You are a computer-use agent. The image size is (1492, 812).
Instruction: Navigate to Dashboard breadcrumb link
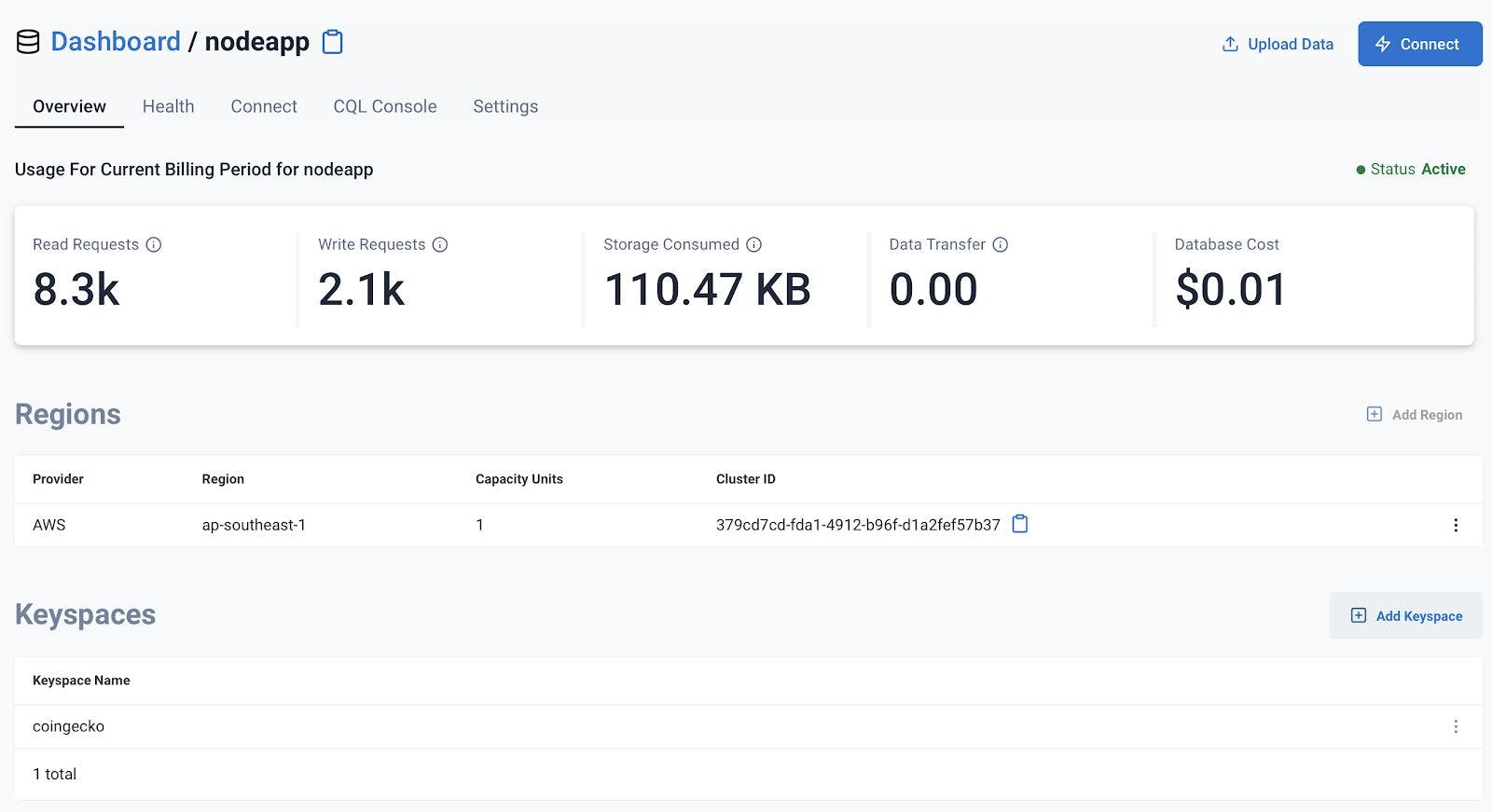coord(116,42)
